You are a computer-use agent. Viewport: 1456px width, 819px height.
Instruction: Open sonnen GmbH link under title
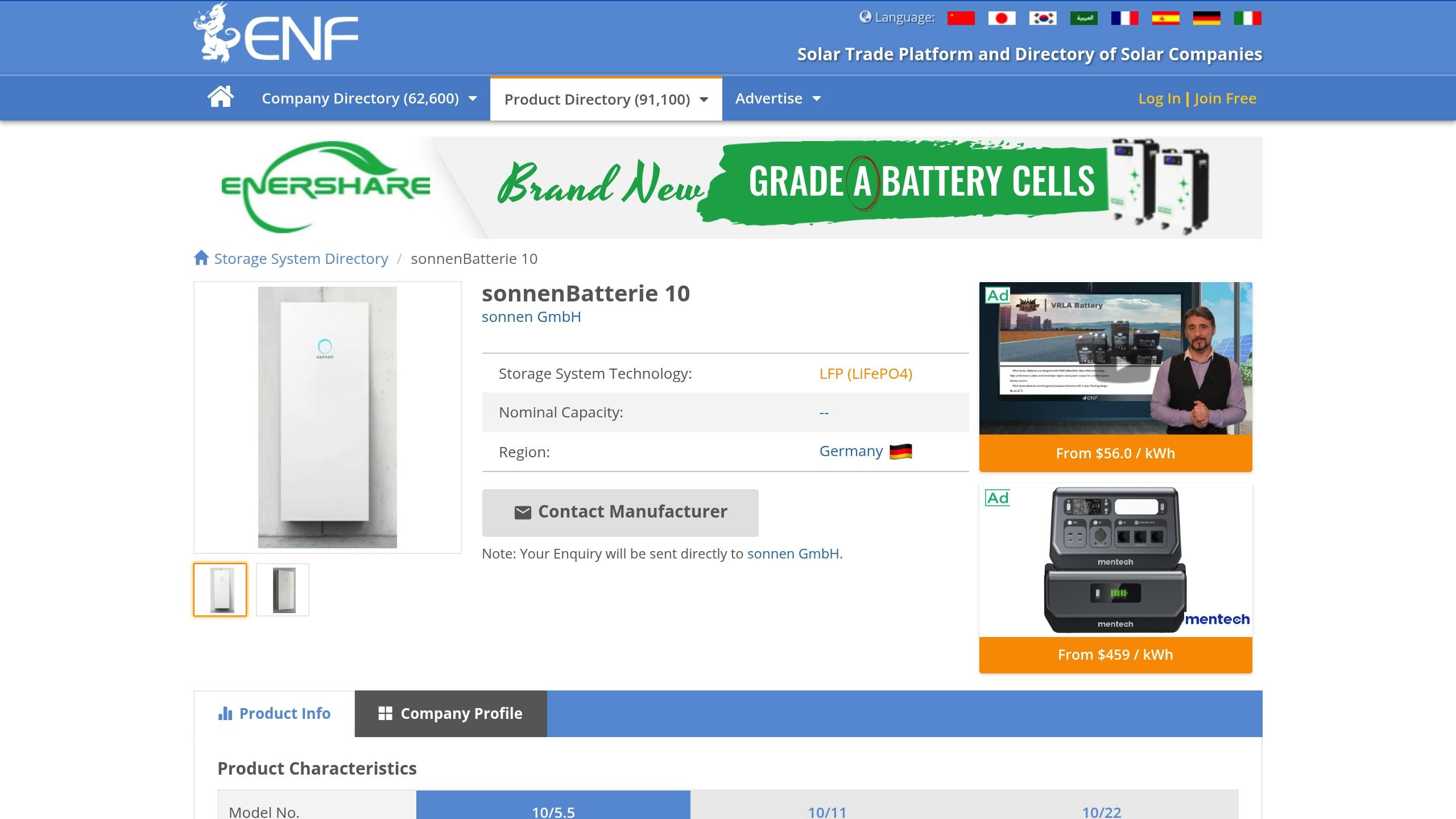click(x=531, y=317)
